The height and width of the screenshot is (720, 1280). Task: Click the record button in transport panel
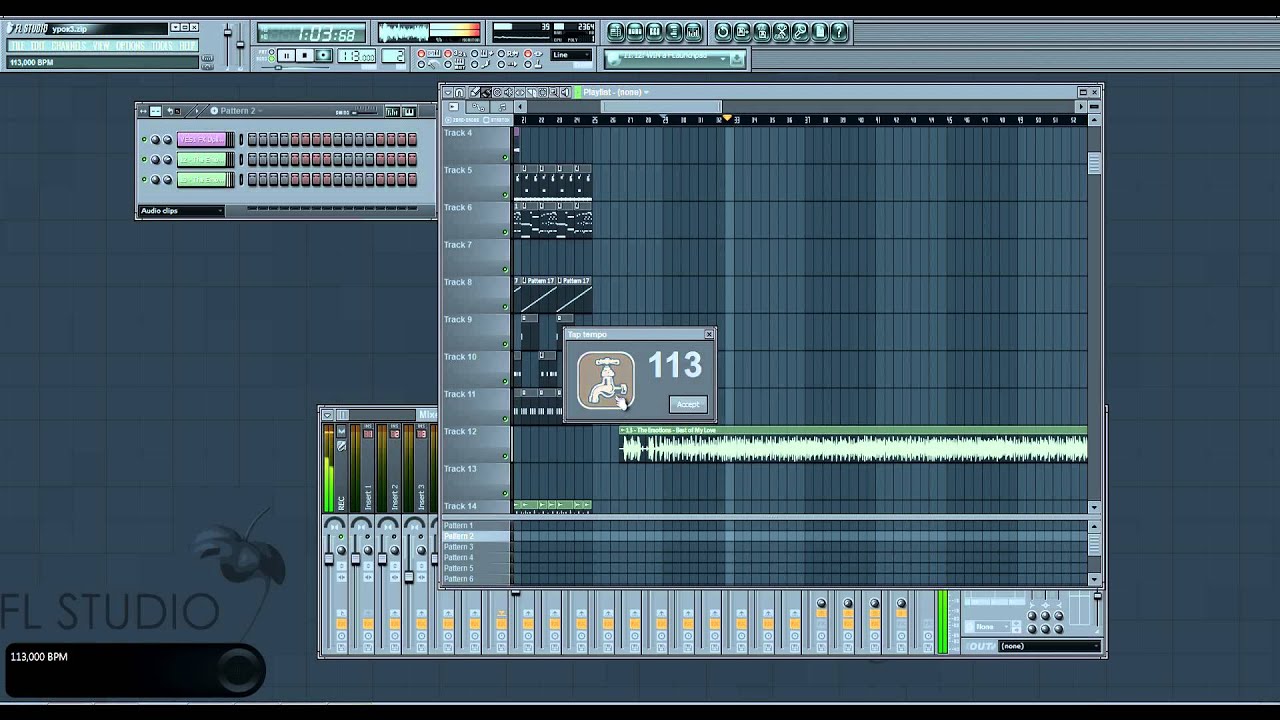point(324,55)
